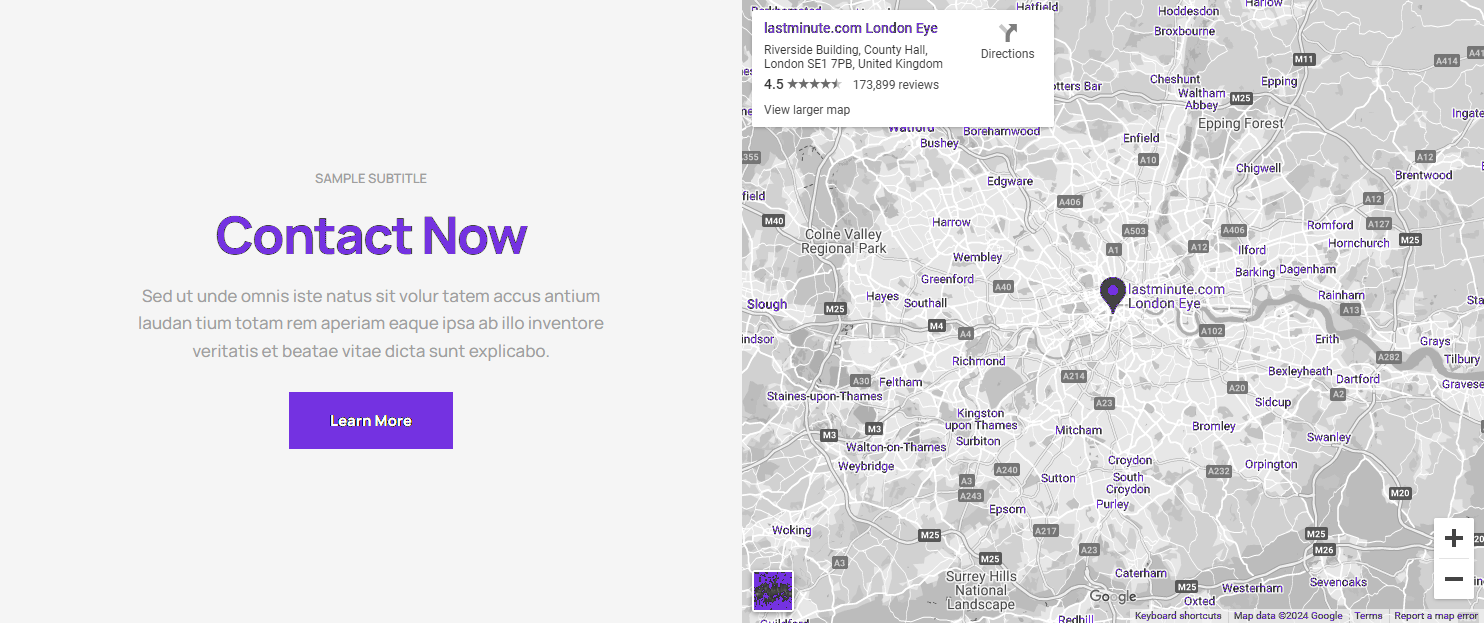
Task: Click the star rating icons
Action: [814, 85]
